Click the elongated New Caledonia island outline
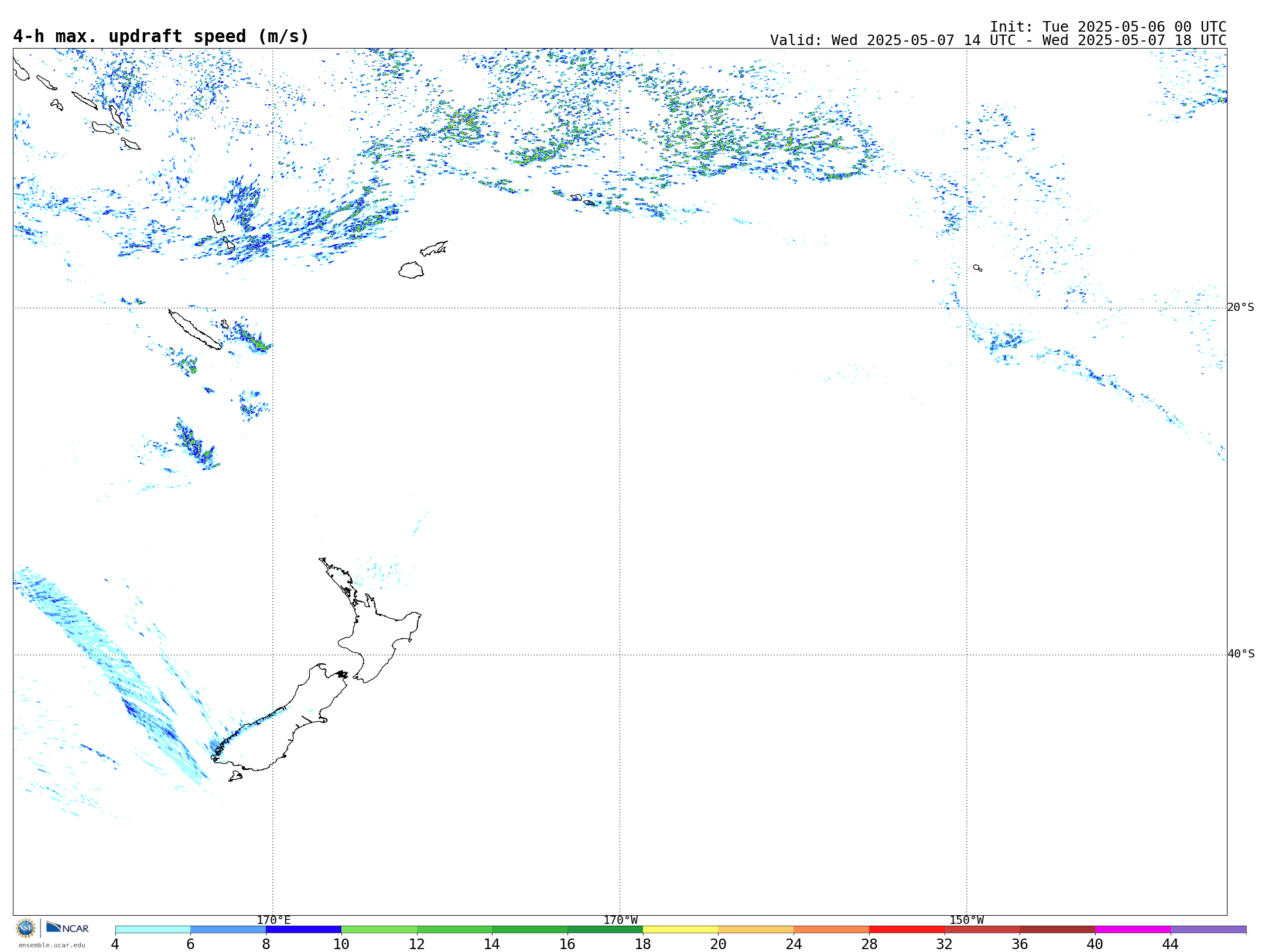Image resolution: width=1265 pixels, height=952 pixels. (x=195, y=330)
